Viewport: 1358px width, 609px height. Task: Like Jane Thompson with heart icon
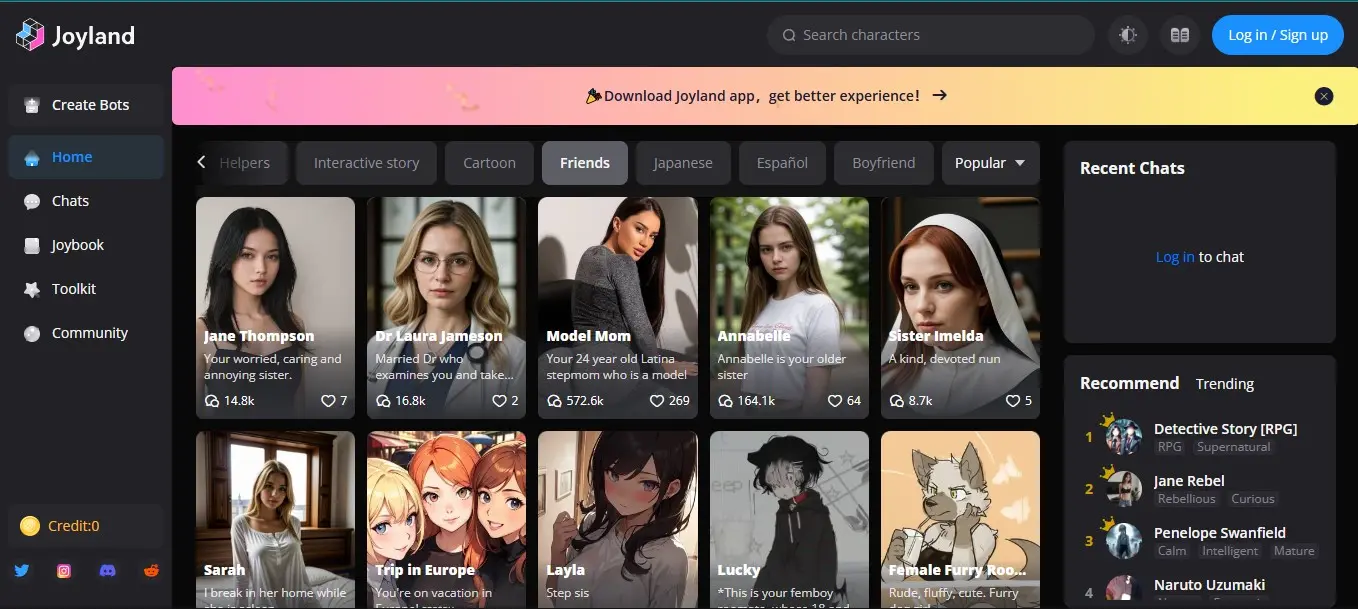pyautogui.click(x=327, y=401)
